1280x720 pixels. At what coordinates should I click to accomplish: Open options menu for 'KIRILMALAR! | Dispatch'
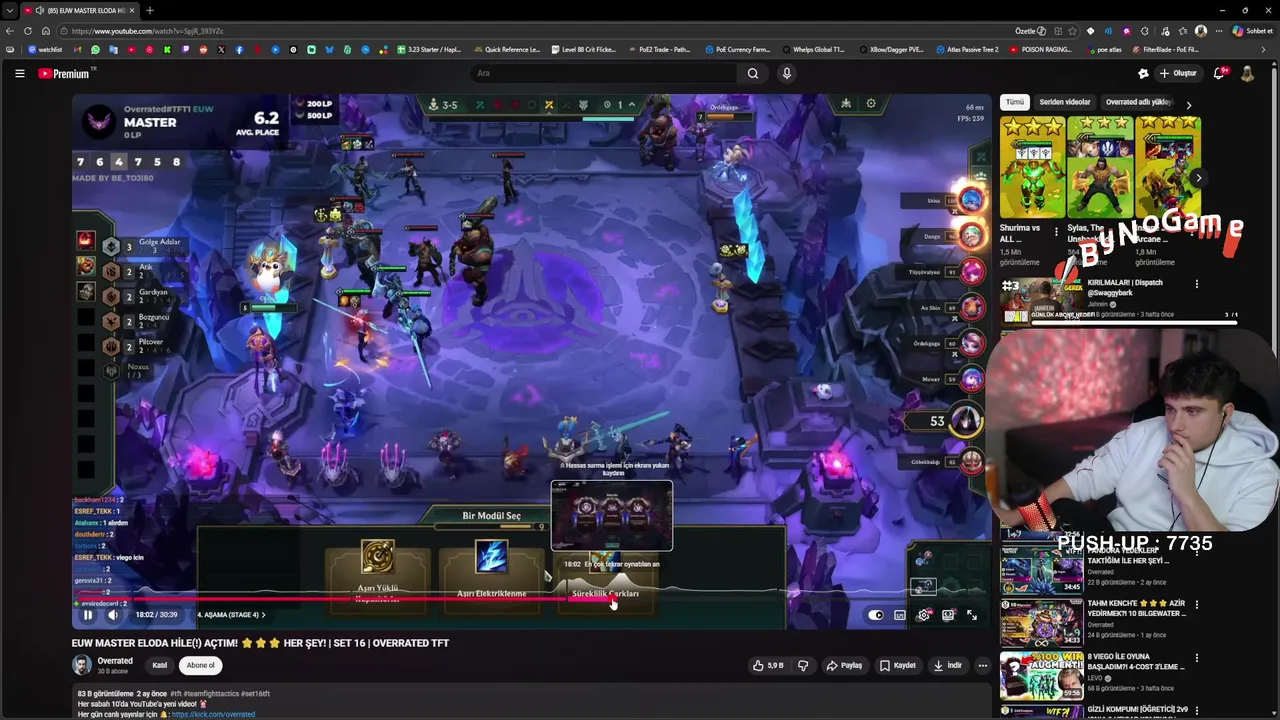coord(1196,284)
